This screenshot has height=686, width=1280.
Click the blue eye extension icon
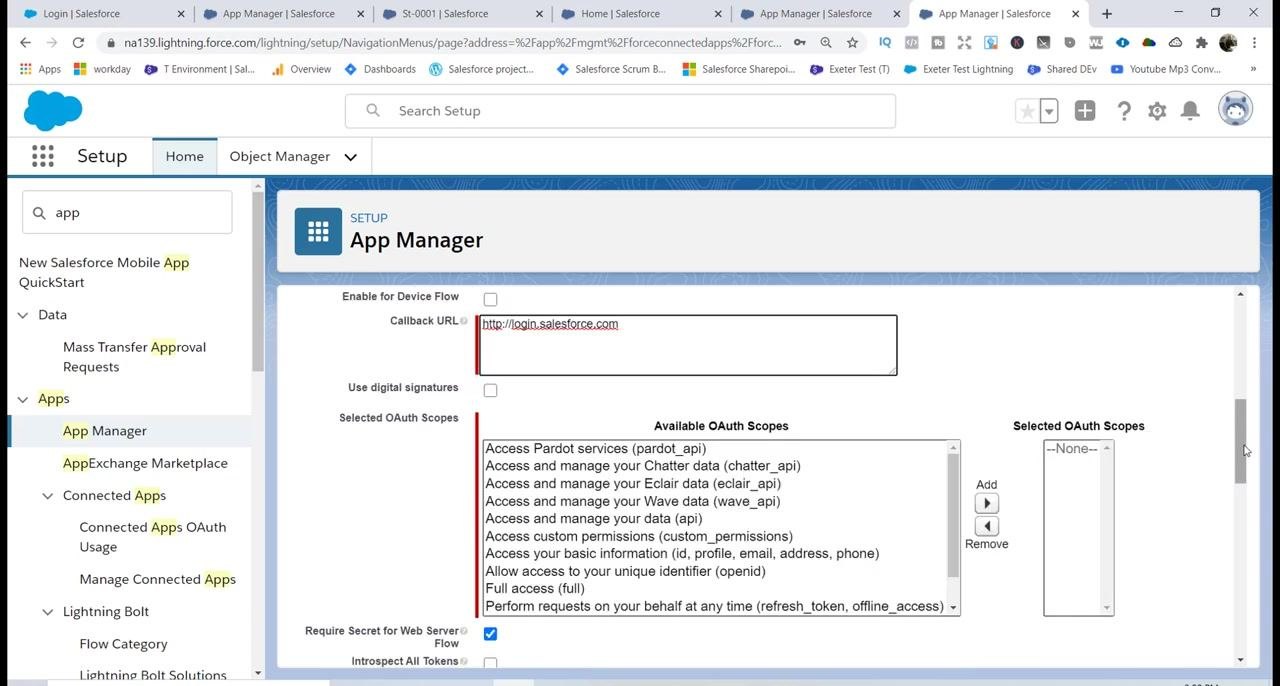1122,43
